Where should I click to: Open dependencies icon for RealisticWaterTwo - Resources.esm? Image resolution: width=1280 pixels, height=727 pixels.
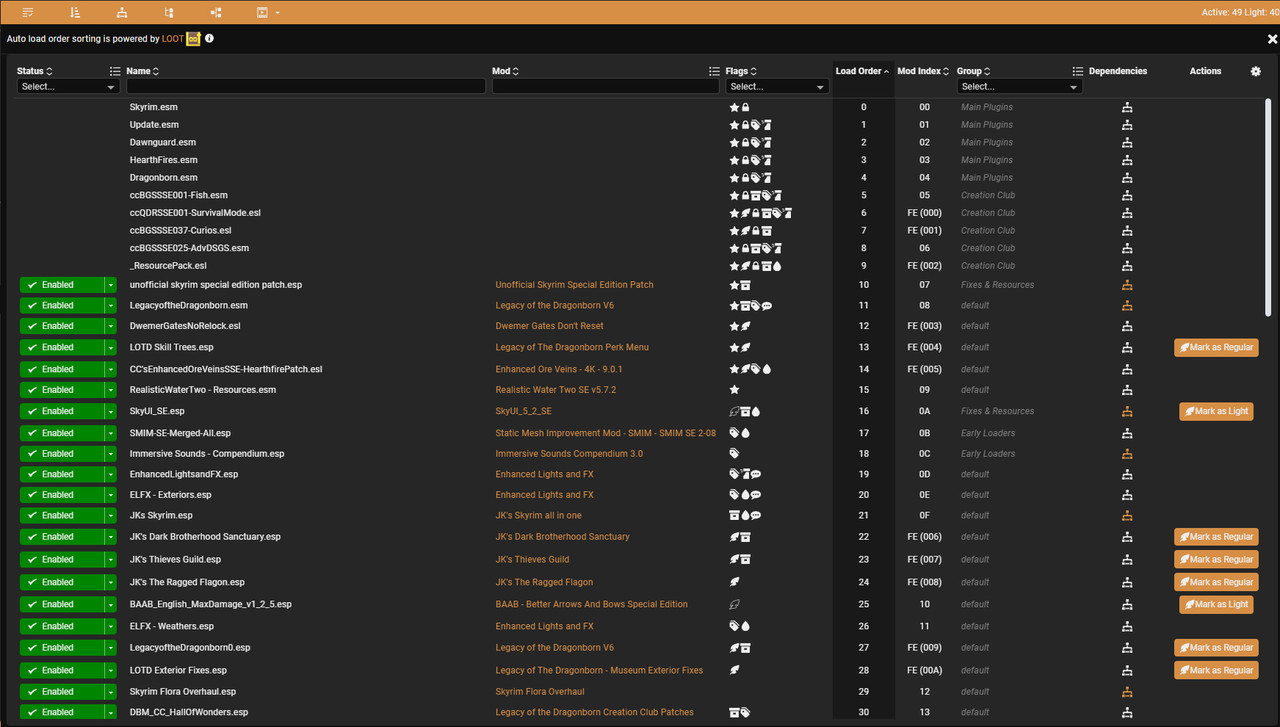click(x=1127, y=390)
